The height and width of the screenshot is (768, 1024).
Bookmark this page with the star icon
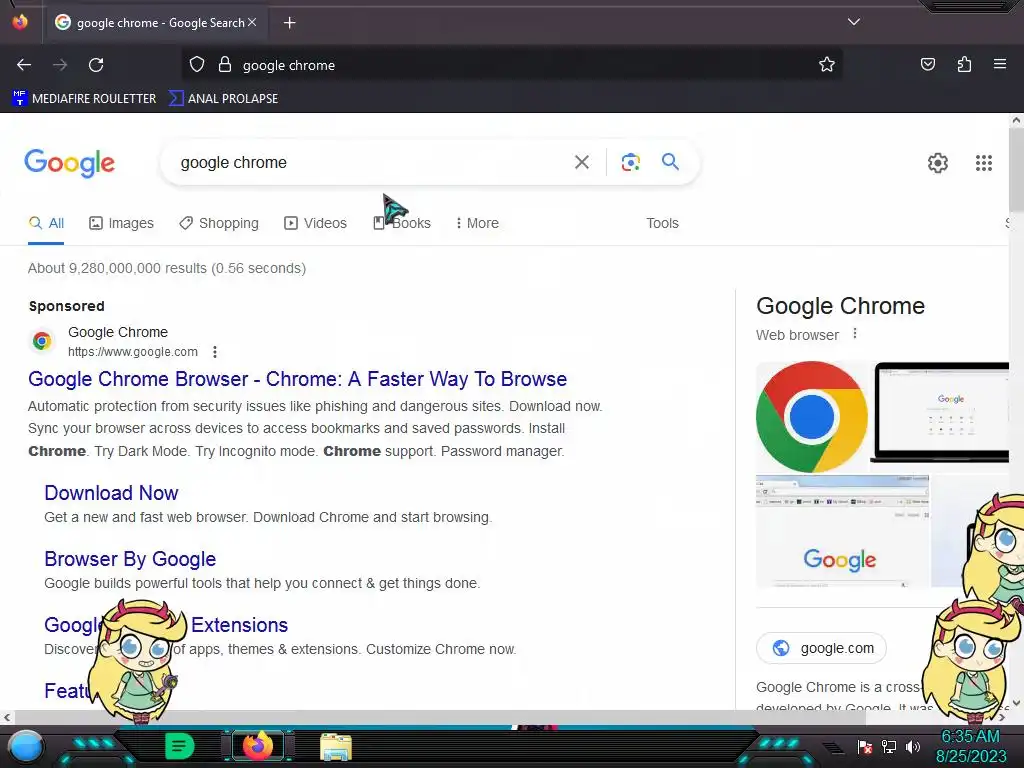[827, 64]
